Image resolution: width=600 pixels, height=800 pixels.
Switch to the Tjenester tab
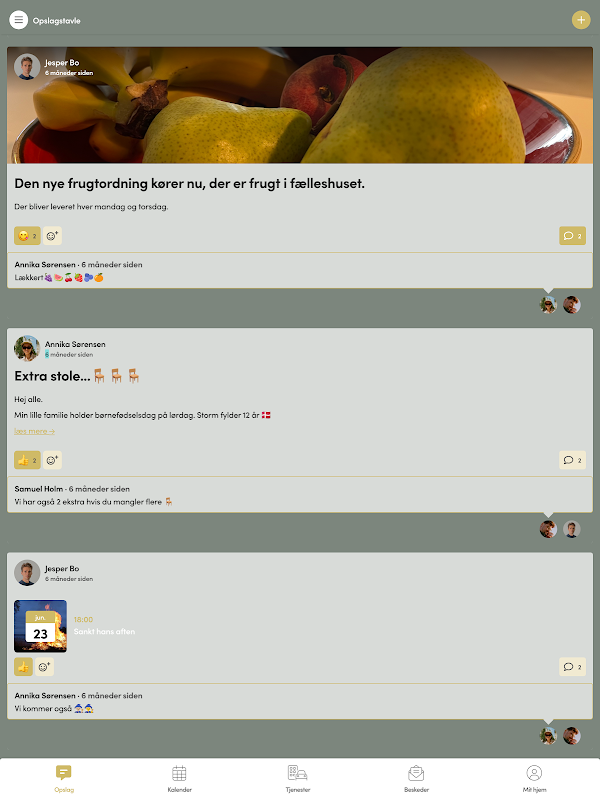(x=297, y=779)
